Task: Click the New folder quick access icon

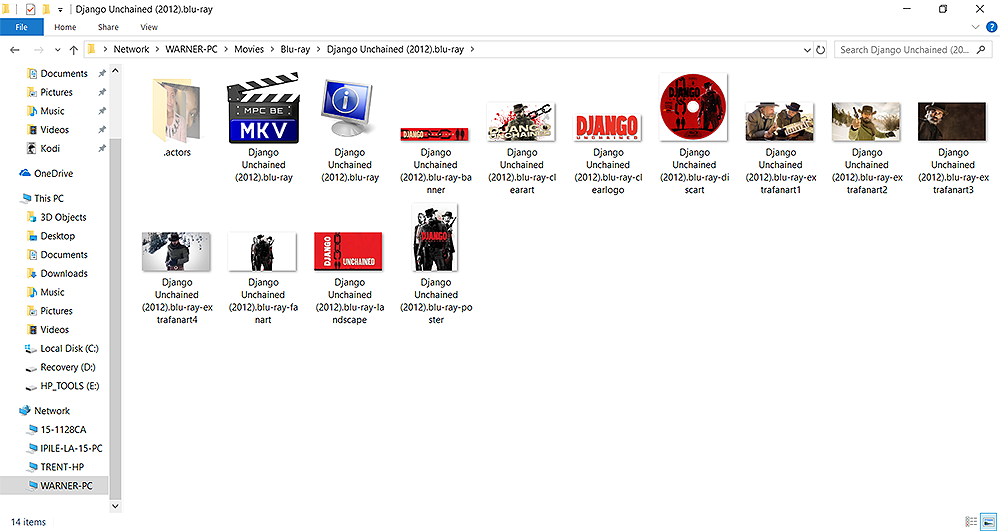Action: click(46, 10)
